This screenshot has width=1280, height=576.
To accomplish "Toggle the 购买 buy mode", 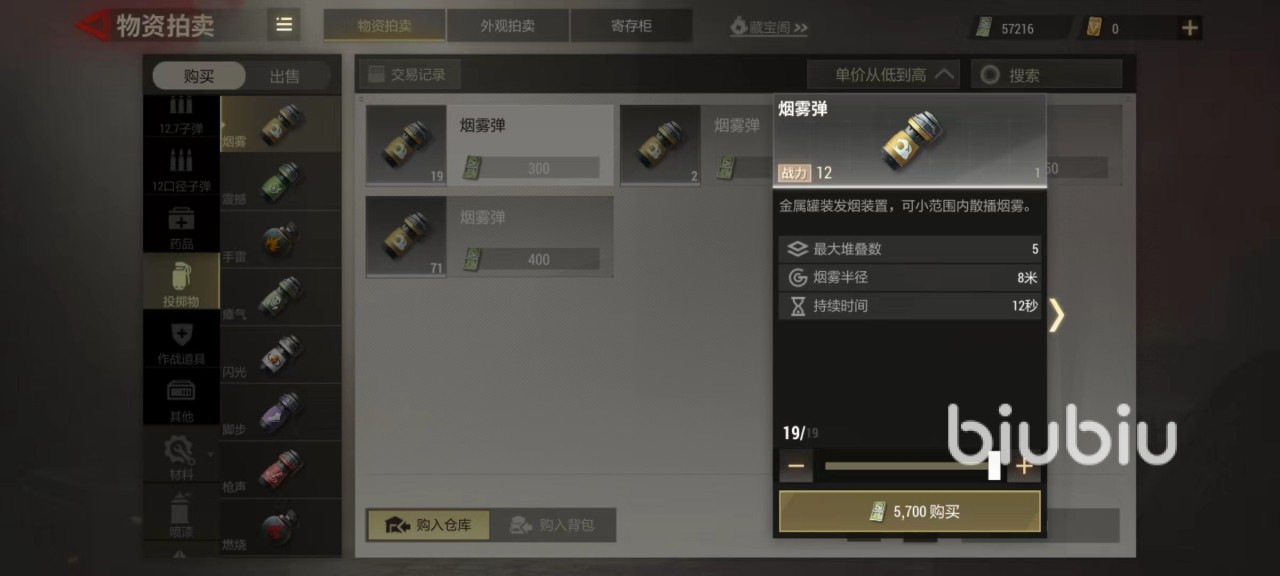I will coord(199,76).
